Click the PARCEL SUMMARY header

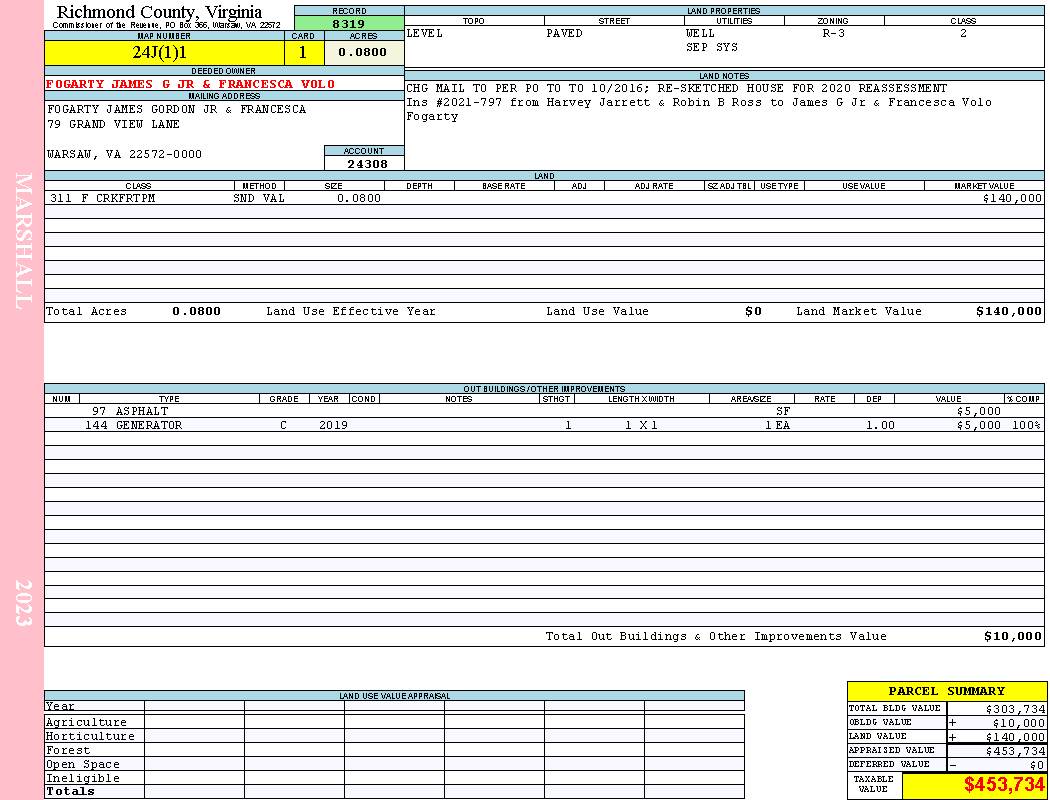point(946,691)
